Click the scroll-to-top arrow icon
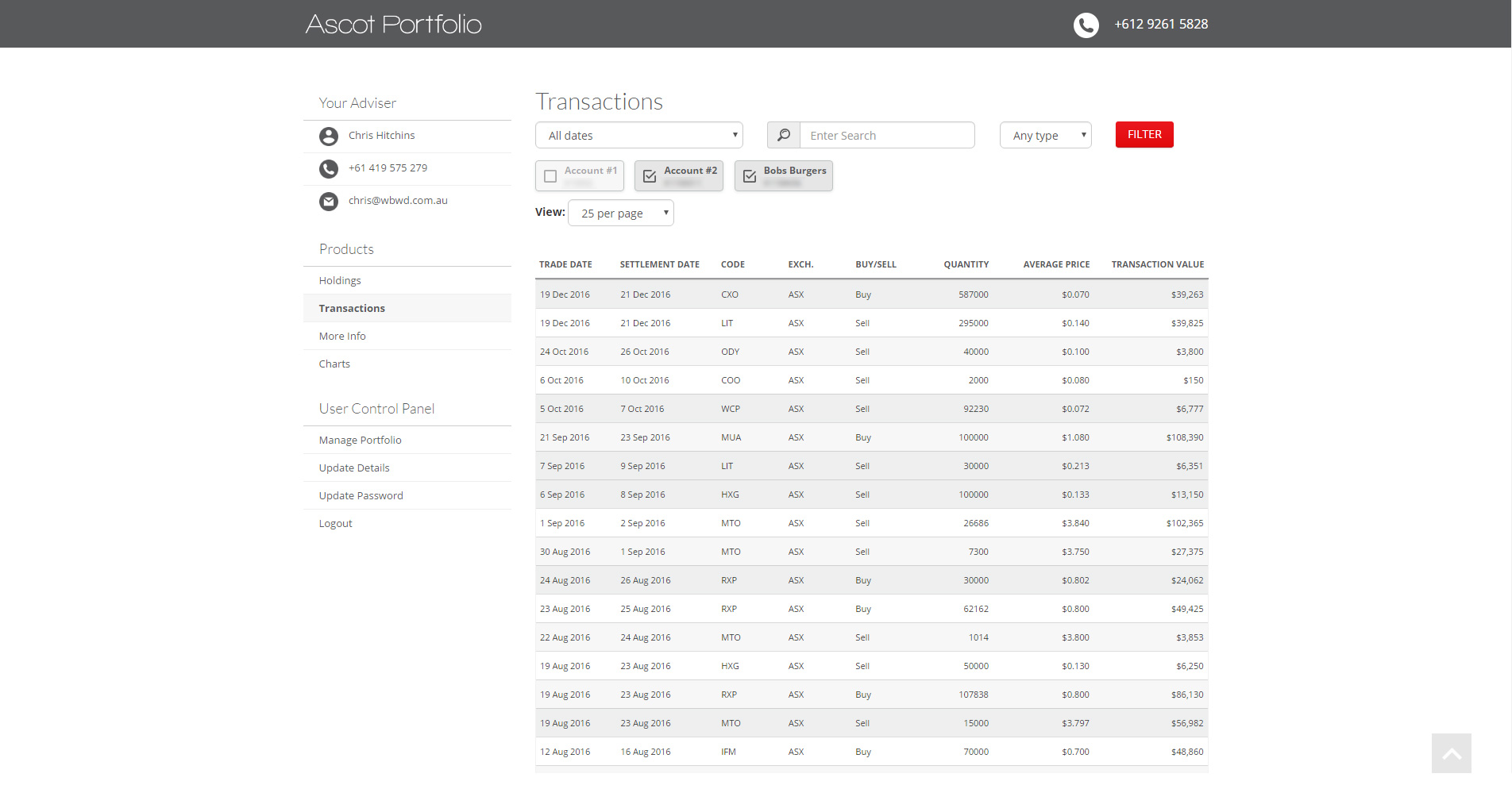Screen dimensions: 1512x789 pyautogui.click(x=1451, y=753)
